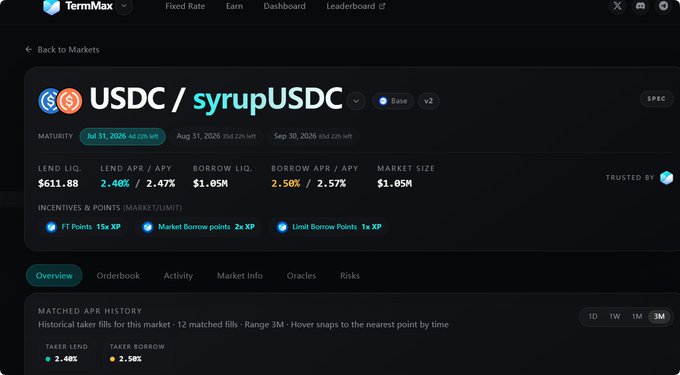
Task: Click the borrow liquidity $1.05M value
Action: click(x=210, y=184)
